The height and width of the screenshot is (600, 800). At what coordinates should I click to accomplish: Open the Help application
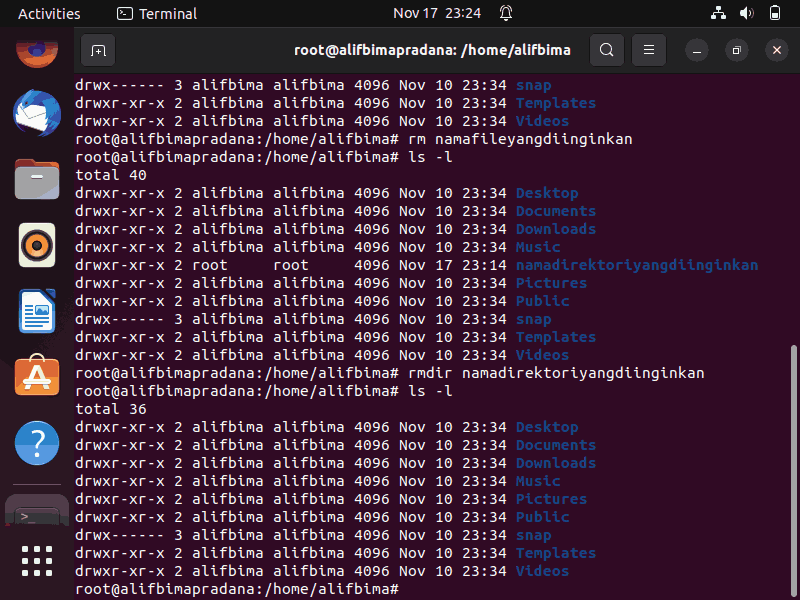point(37,443)
